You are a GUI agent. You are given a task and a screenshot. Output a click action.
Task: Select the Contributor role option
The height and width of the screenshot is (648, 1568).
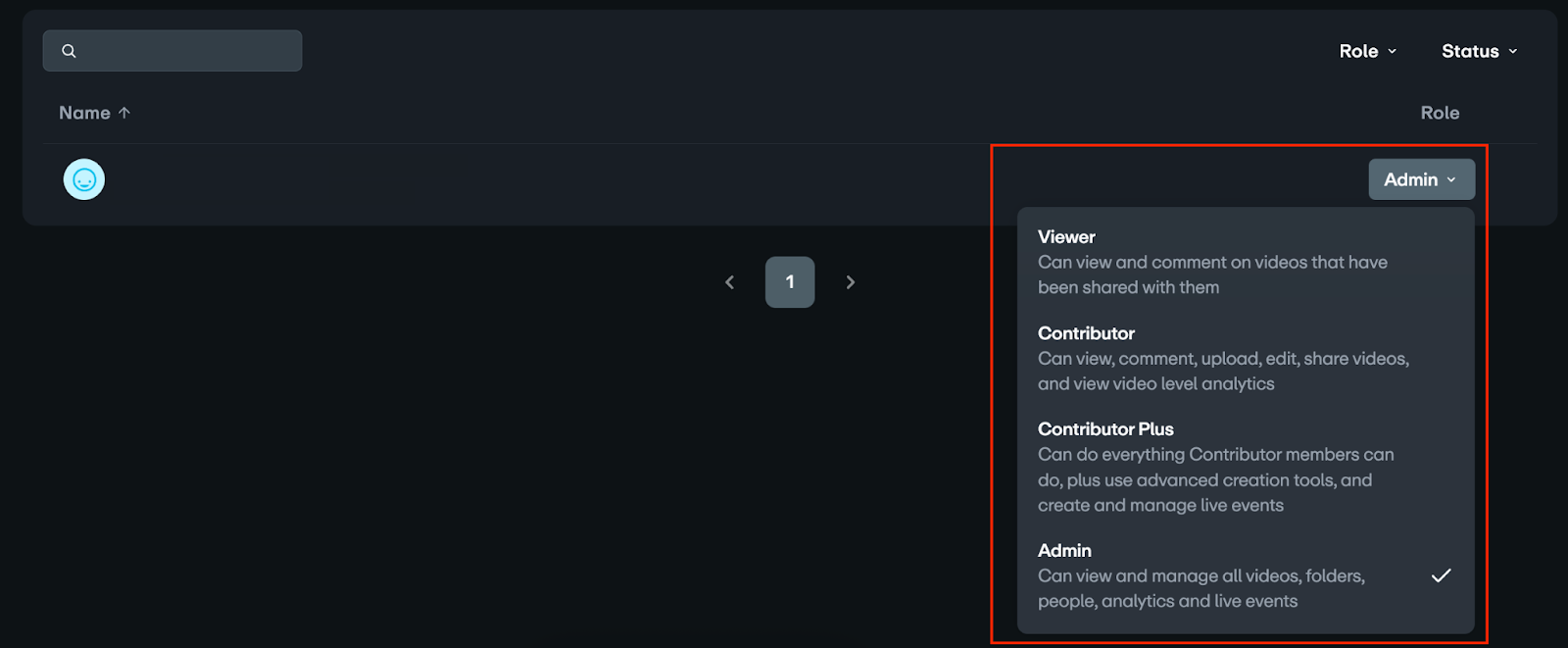pyautogui.click(x=1223, y=358)
